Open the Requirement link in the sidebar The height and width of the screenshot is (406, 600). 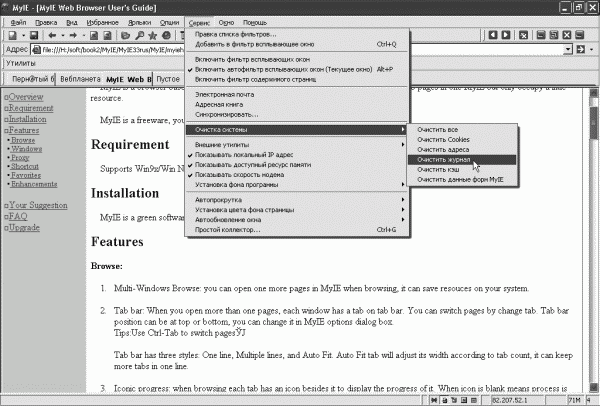point(31,108)
